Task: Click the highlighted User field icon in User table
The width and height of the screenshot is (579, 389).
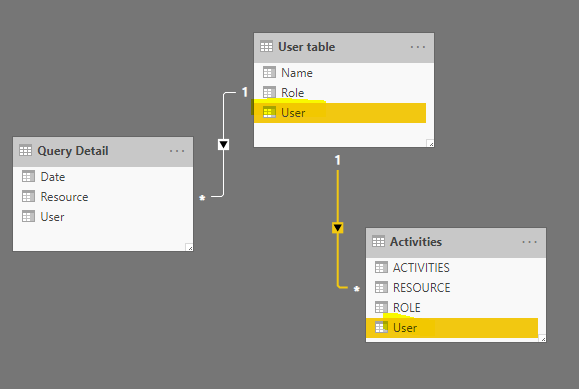Action: pos(269,112)
